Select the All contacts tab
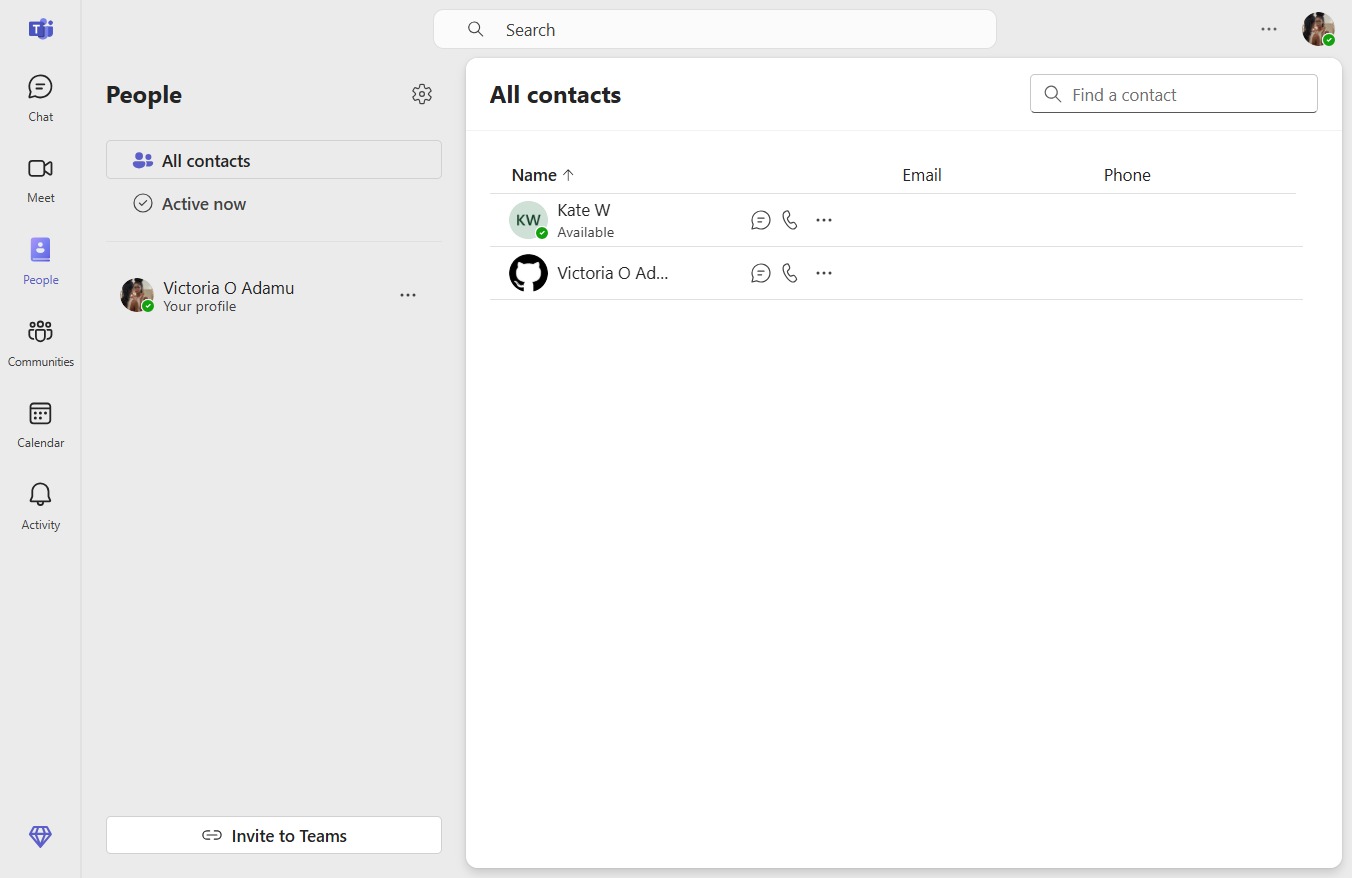 pyautogui.click(x=274, y=160)
